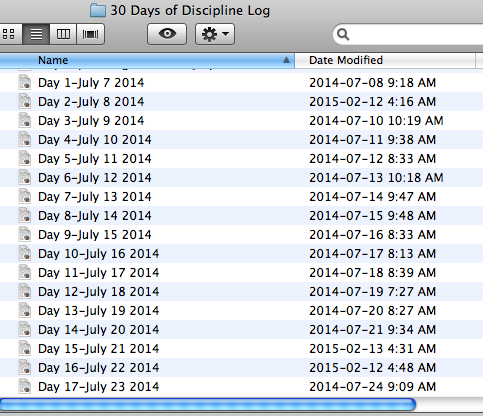Screen dimensions: 483x416
Task: Click the Quick Look eye button
Action: click(x=167, y=34)
